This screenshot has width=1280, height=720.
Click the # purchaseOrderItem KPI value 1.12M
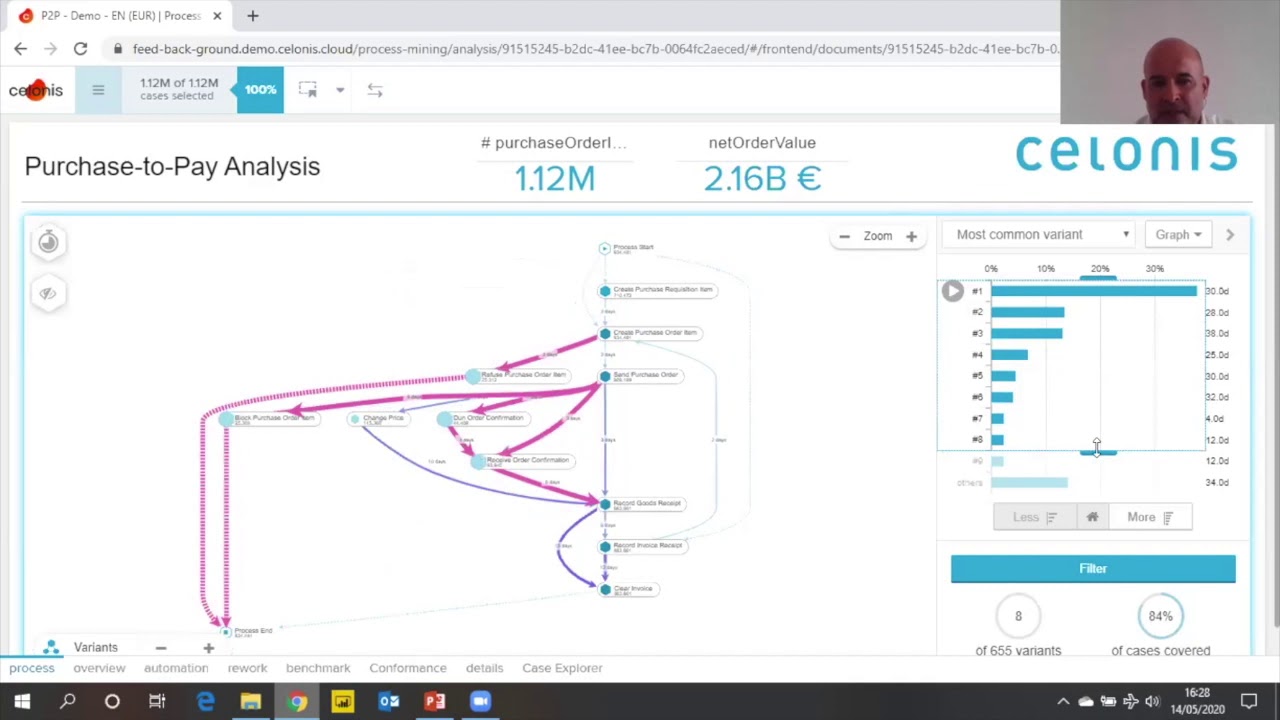pyautogui.click(x=555, y=179)
